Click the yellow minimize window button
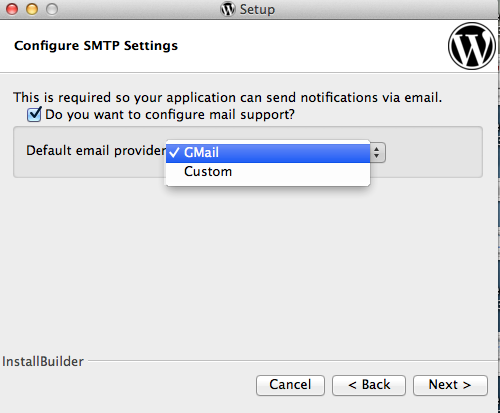This screenshot has height=413, width=500. tap(32, 9)
